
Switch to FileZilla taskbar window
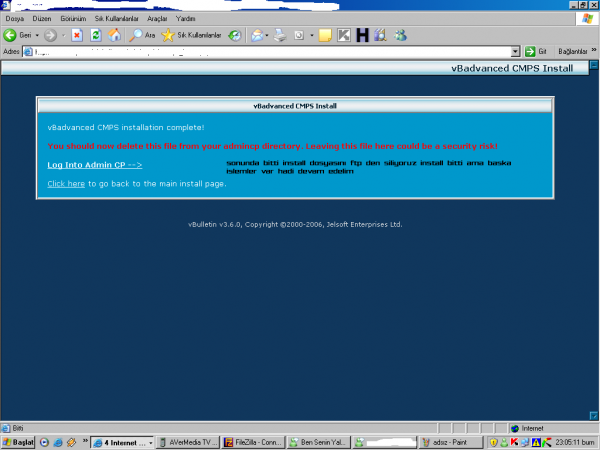pyautogui.click(x=253, y=442)
